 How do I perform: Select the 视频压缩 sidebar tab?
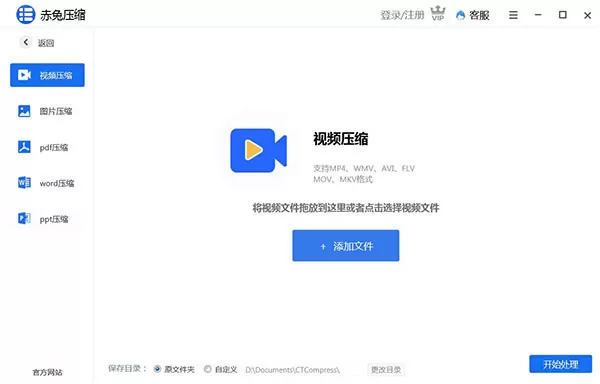tap(47, 75)
